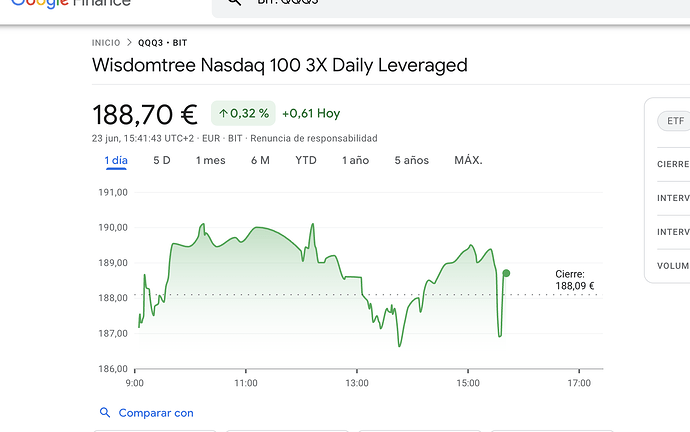
Task: Go to INICIO breadcrumb link
Action: pos(106,43)
